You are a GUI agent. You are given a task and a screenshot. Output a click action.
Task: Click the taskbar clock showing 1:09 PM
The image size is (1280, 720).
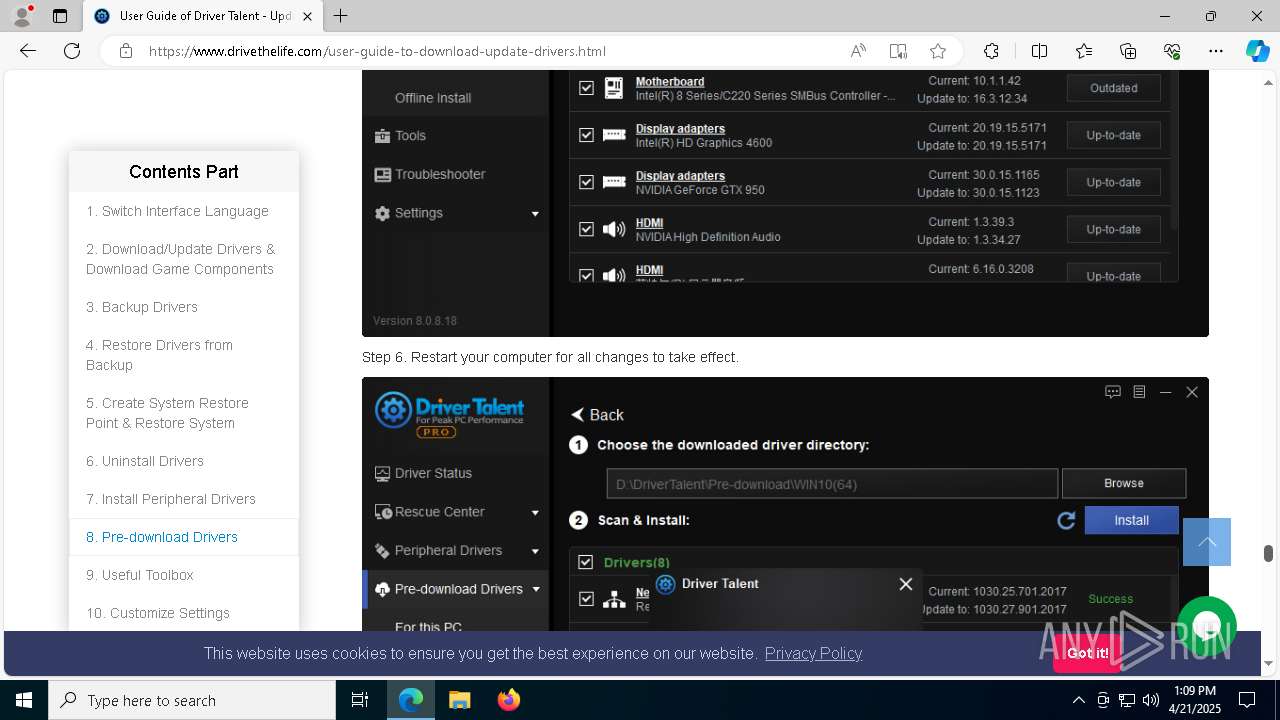1194,700
